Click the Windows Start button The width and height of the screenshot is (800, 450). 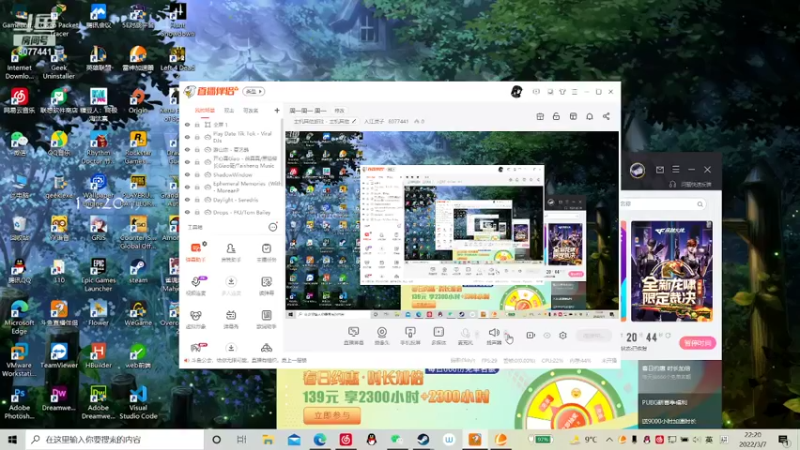(x=13, y=439)
